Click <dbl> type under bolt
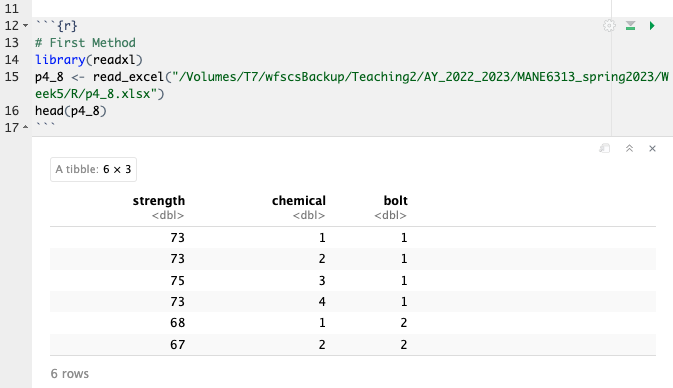Image resolution: width=673 pixels, height=388 pixels. [390, 215]
